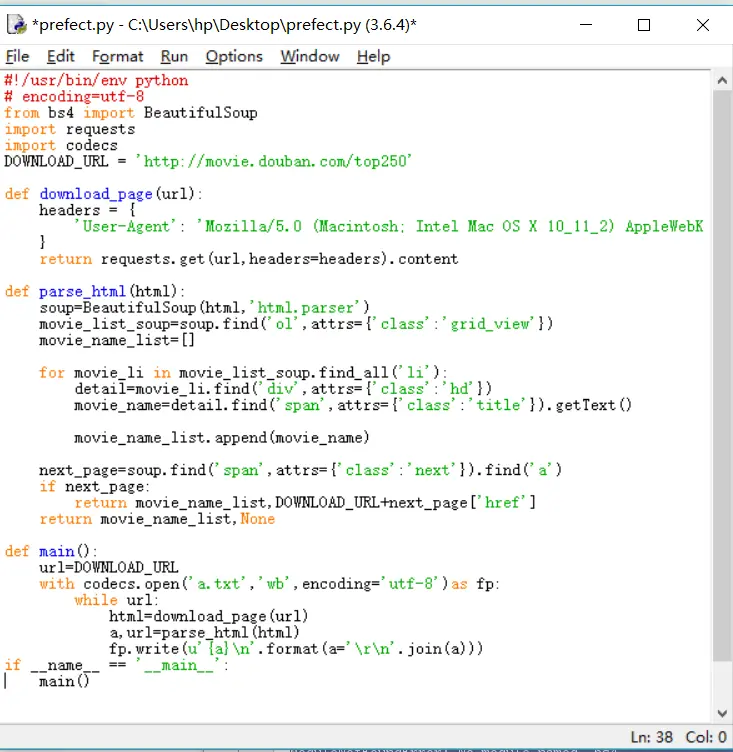Click the 'Ln: 38' status bar indicator

point(651,737)
